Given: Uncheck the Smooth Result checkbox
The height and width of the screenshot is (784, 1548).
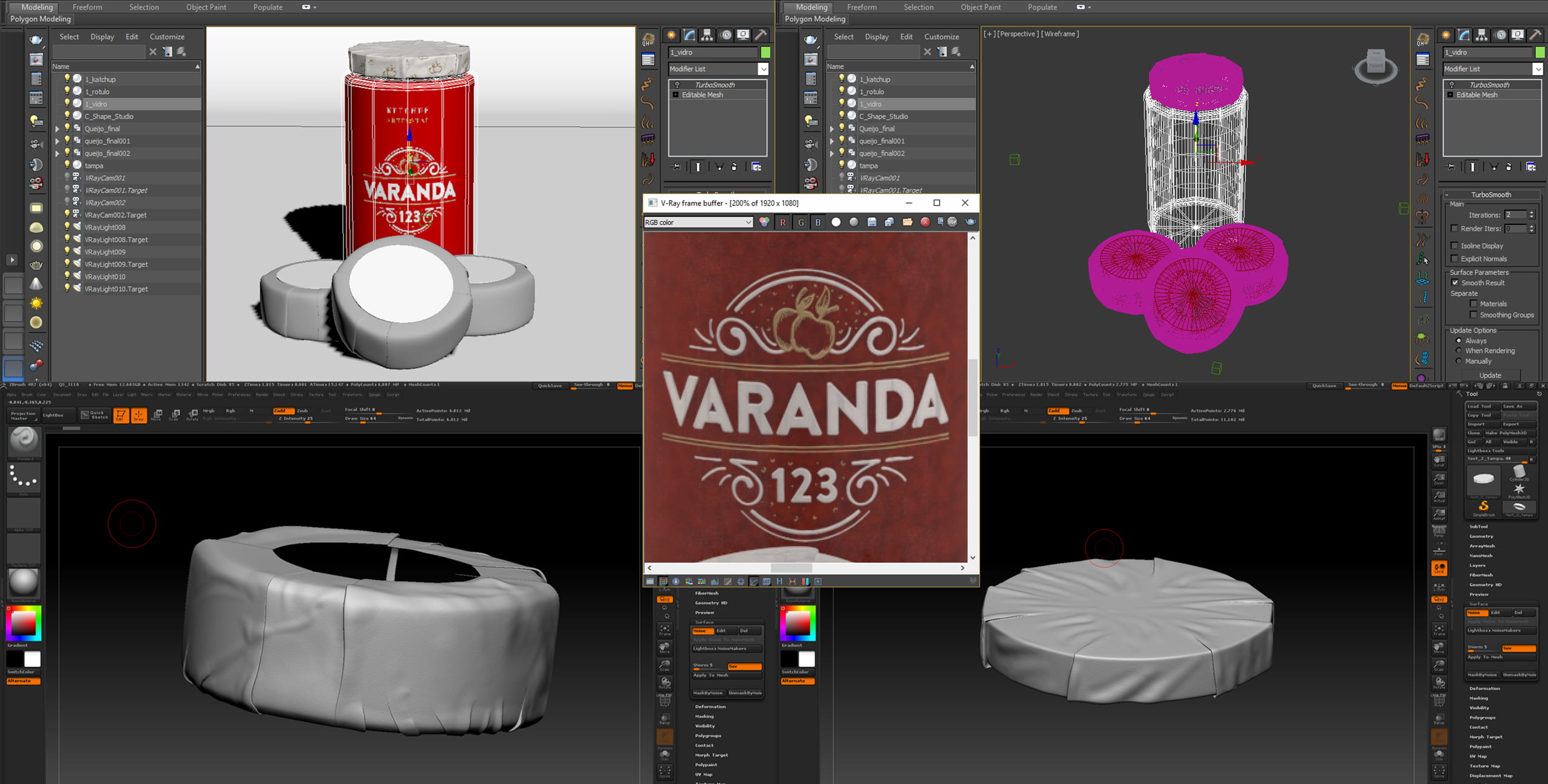Looking at the screenshot, I should click(1455, 282).
